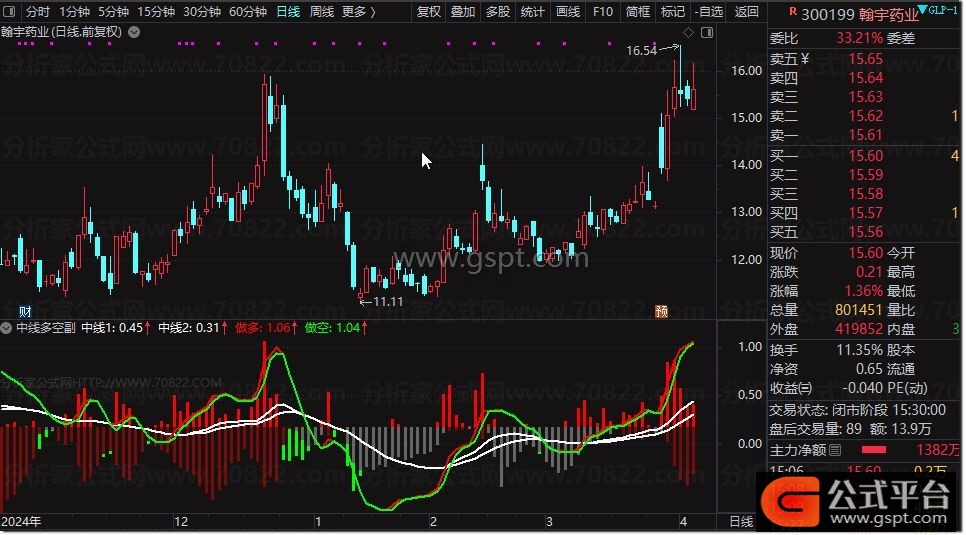Screen dimensions: 966x535
Task: Click the month 12 marker on time axis
Action: pos(181,521)
